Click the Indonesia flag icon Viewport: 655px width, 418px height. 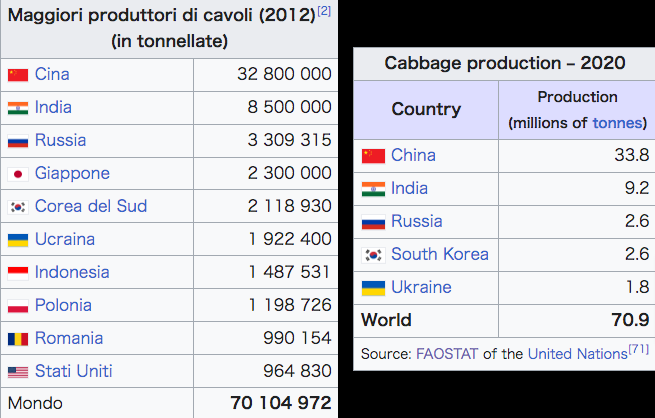[x=17, y=273]
